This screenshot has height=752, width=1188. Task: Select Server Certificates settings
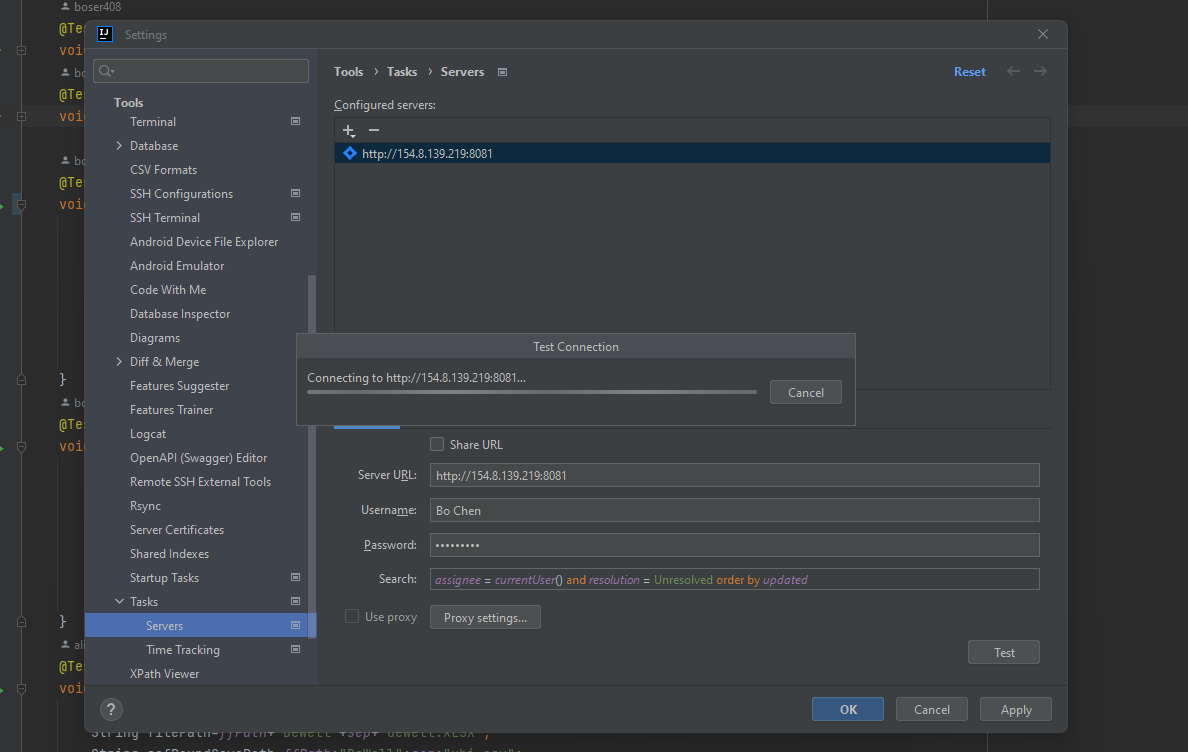click(177, 529)
